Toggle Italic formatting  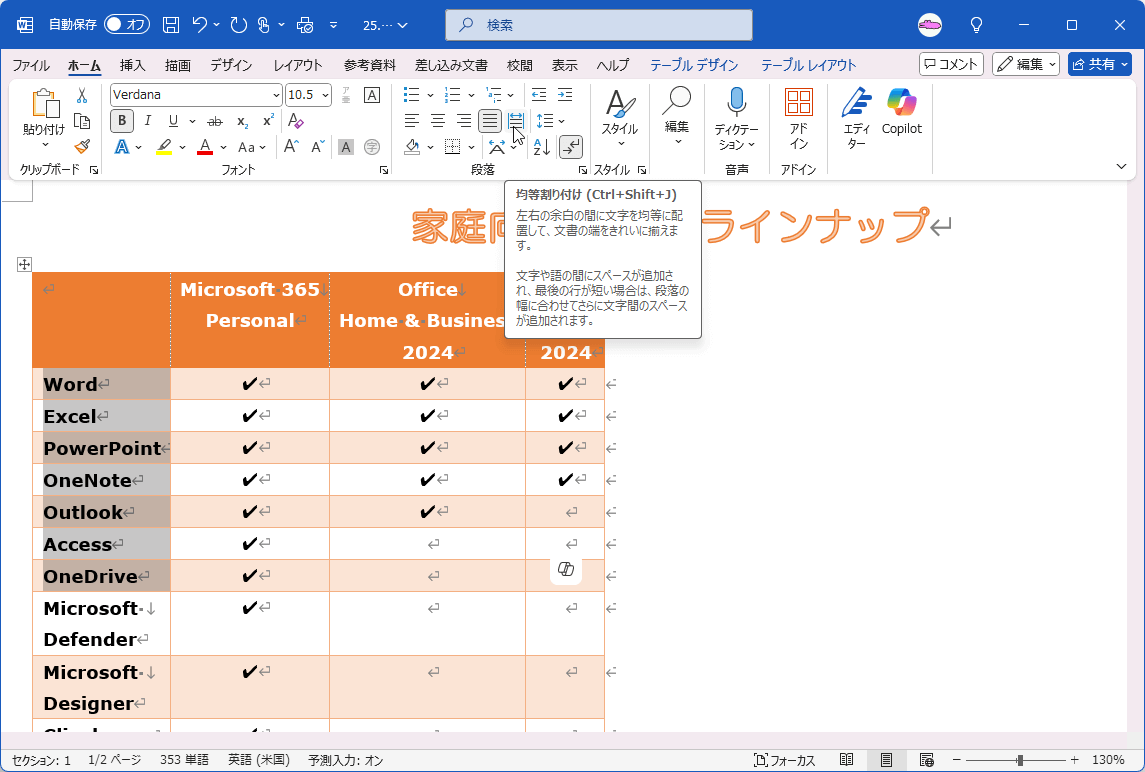click(148, 121)
